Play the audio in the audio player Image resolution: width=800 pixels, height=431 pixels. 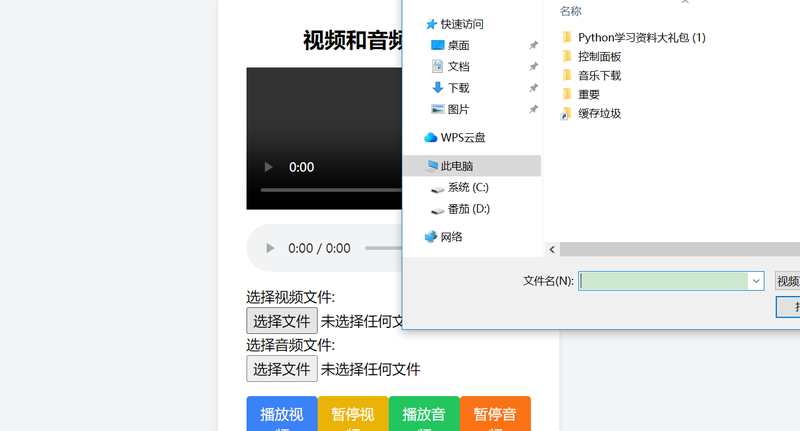pos(270,248)
